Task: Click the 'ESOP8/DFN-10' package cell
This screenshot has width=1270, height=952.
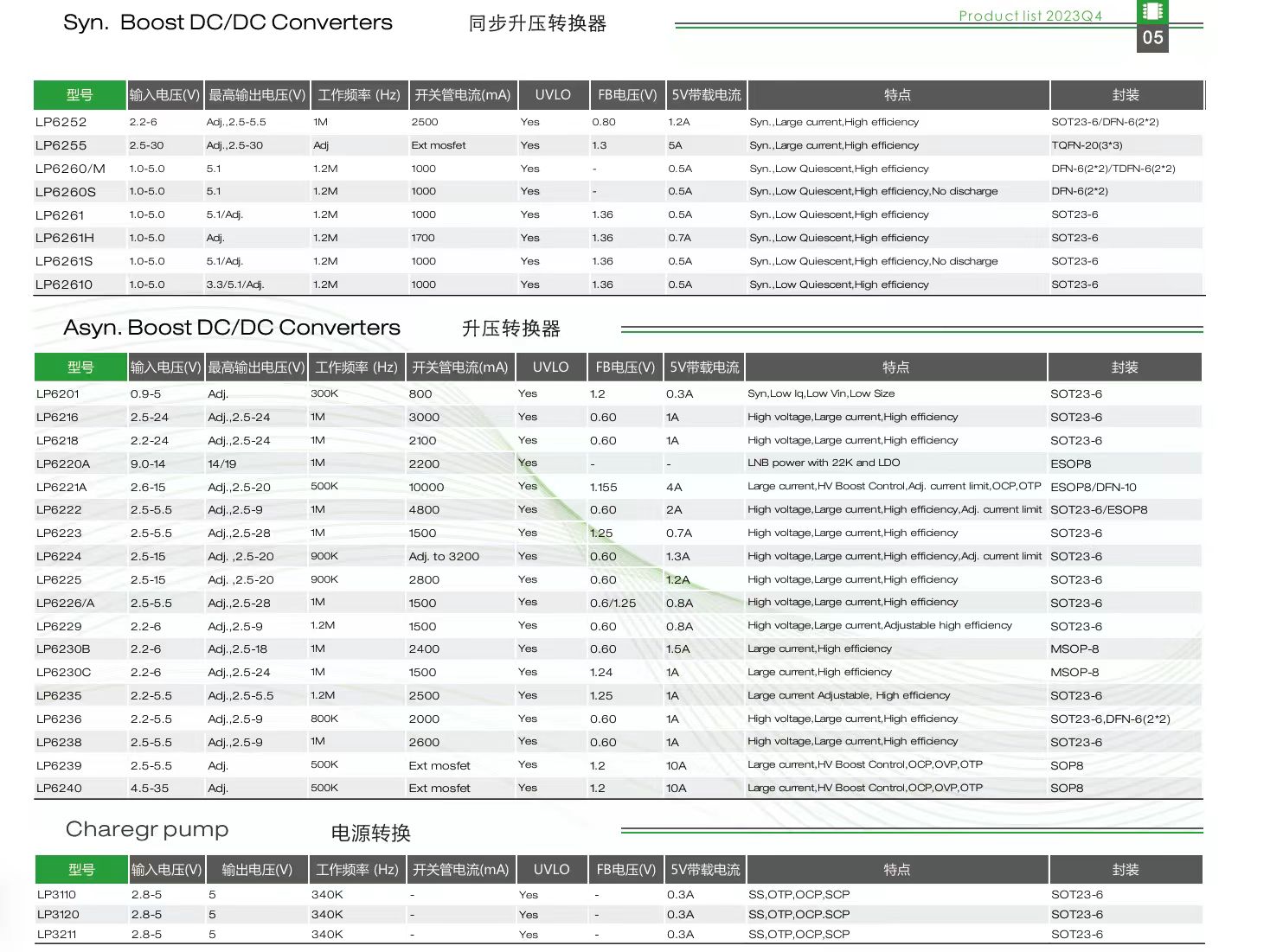Action: point(1094,487)
